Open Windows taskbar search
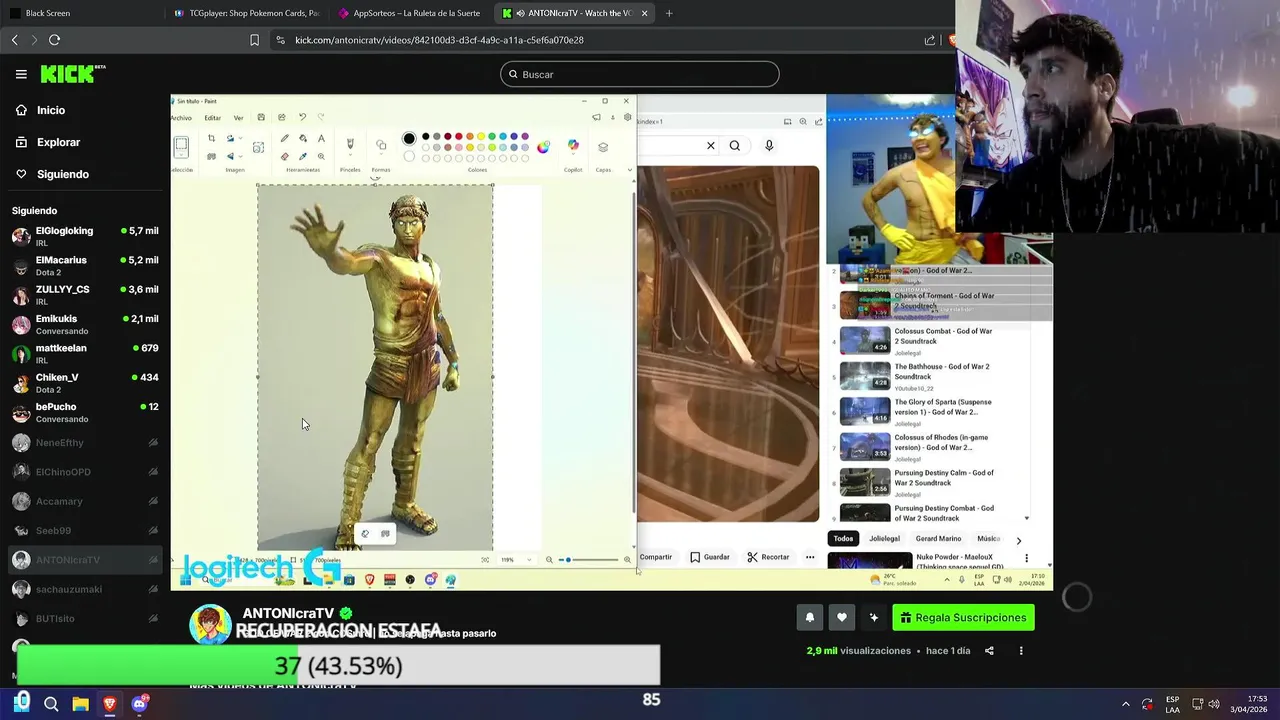Viewport: 1280px width, 720px height. point(51,704)
